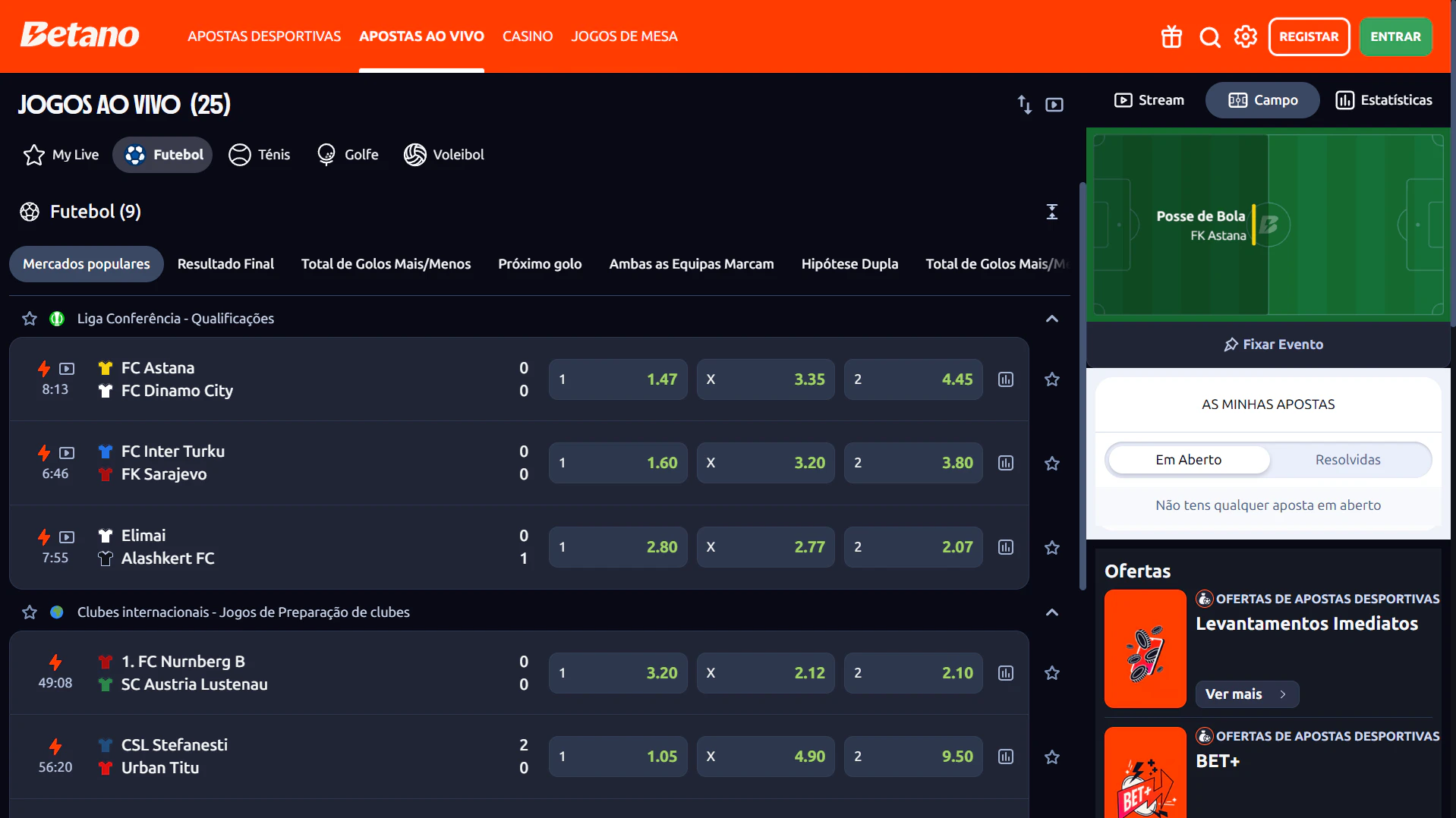Screen dimensions: 1456x818
Task: Open the gift offers icon in header
Action: 1171,36
